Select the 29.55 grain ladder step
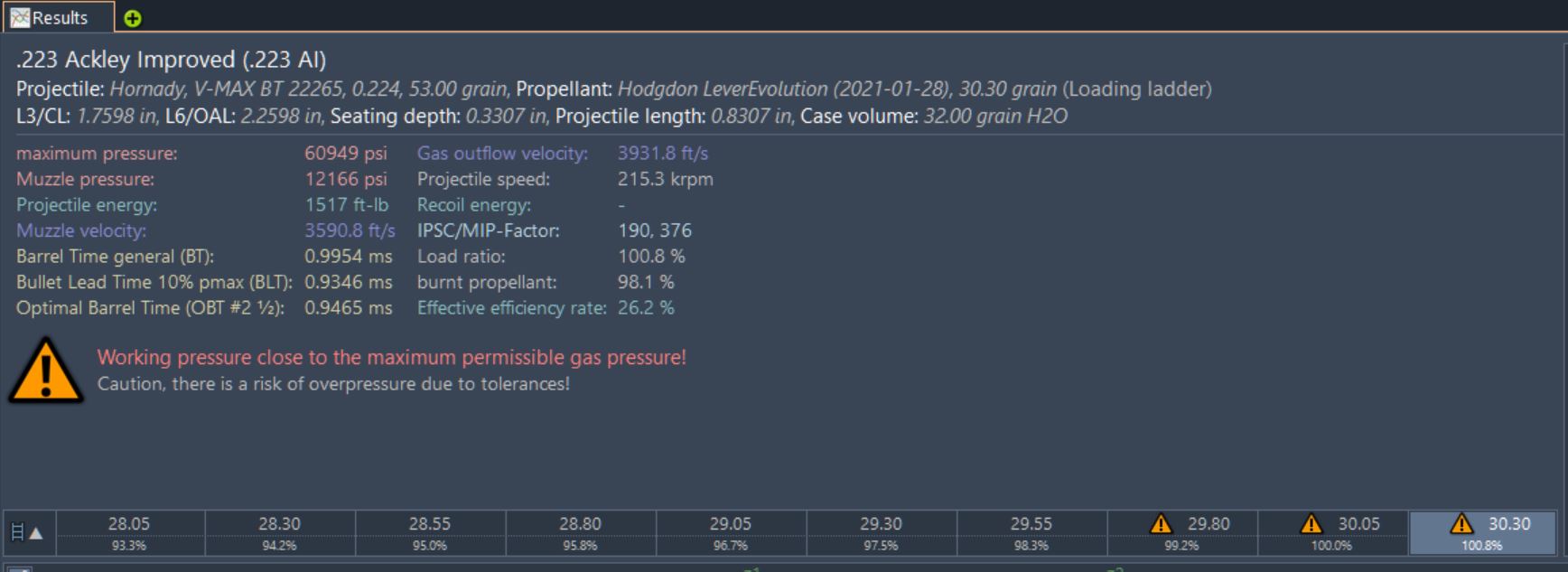Image resolution: width=1568 pixels, height=572 pixels. tap(1031, 532)
